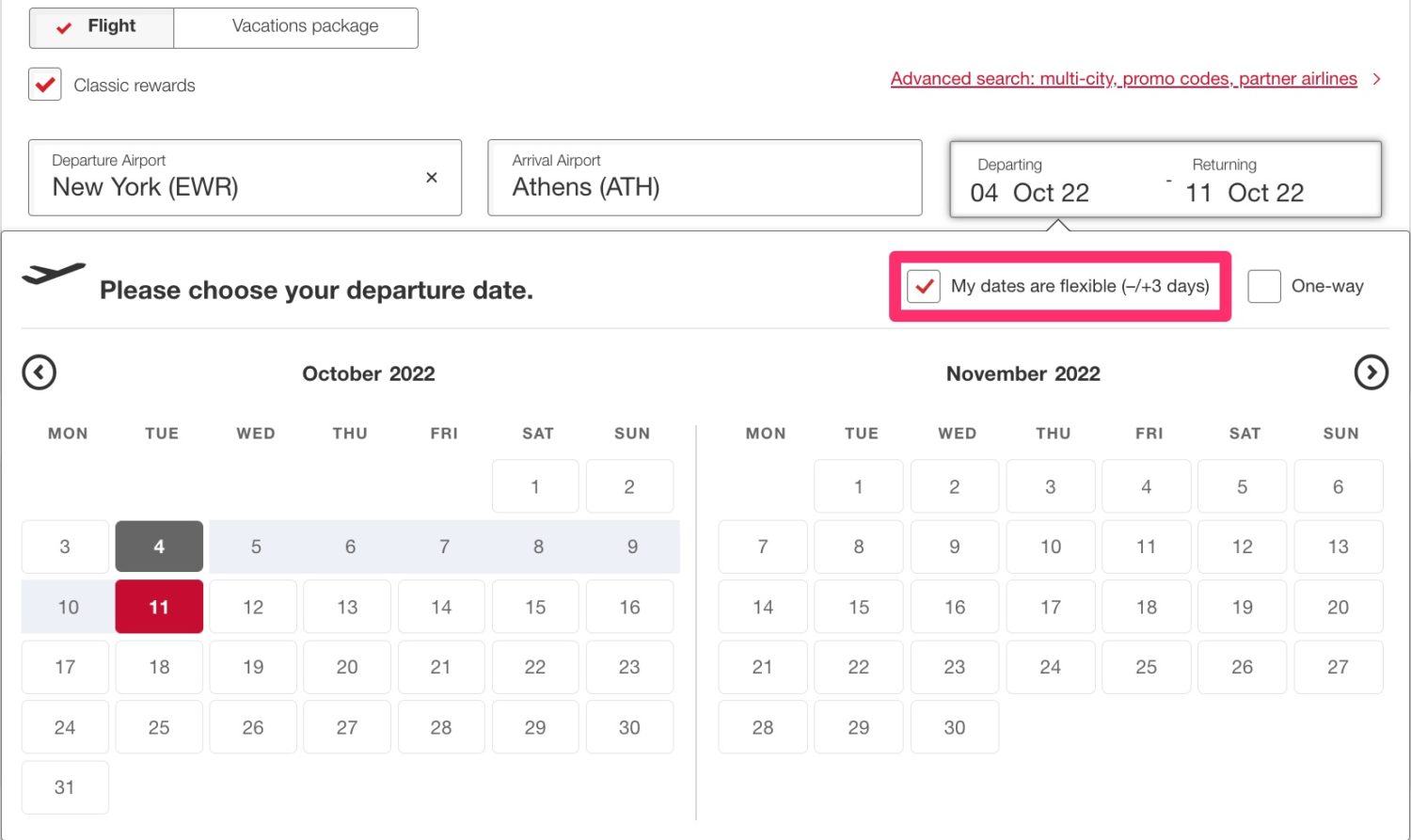
Task: Open Advanced search for multi-city and promo codes
Action: (1123, 79)
